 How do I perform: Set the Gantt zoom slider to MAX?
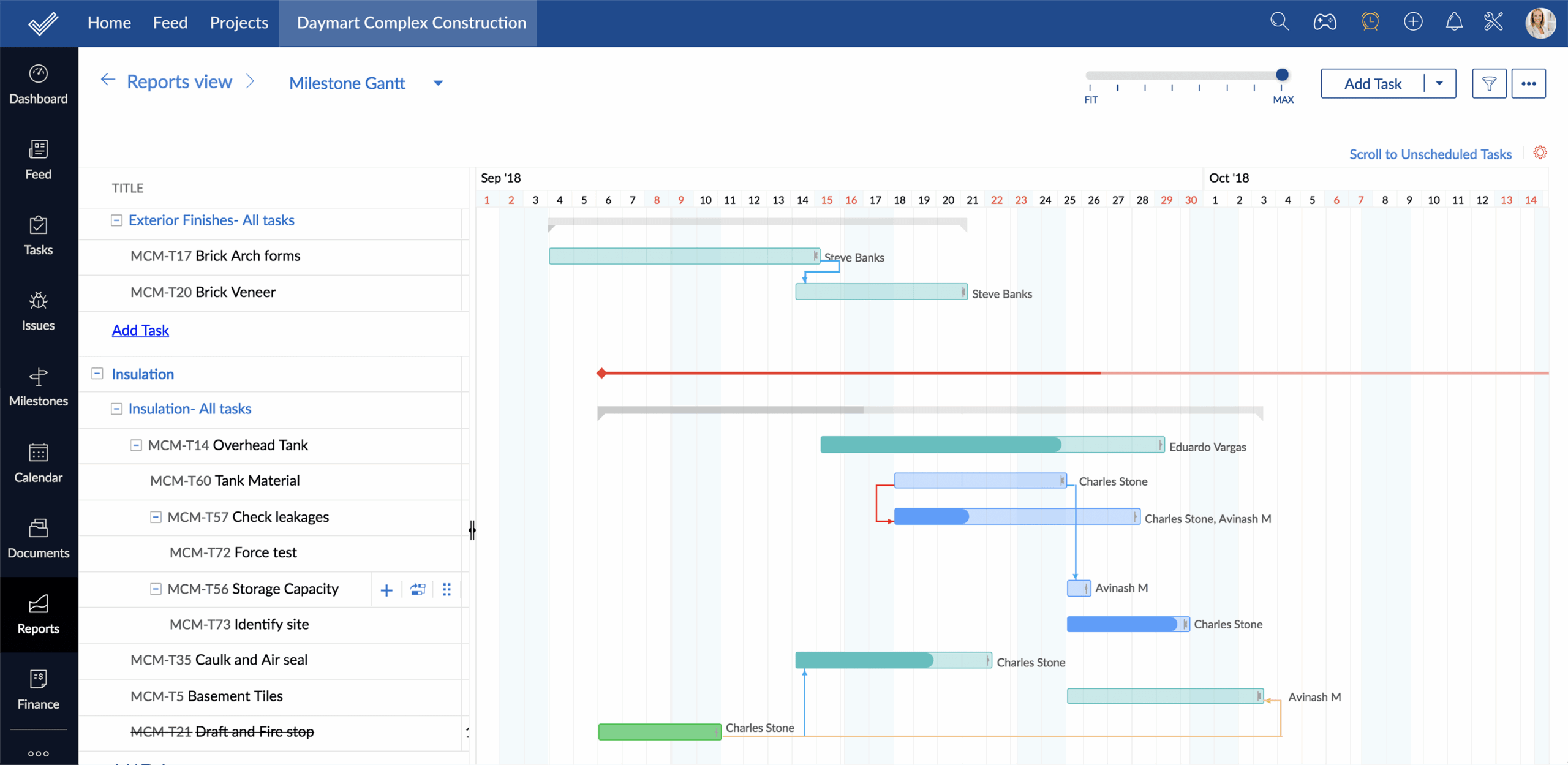[1282, 75]
